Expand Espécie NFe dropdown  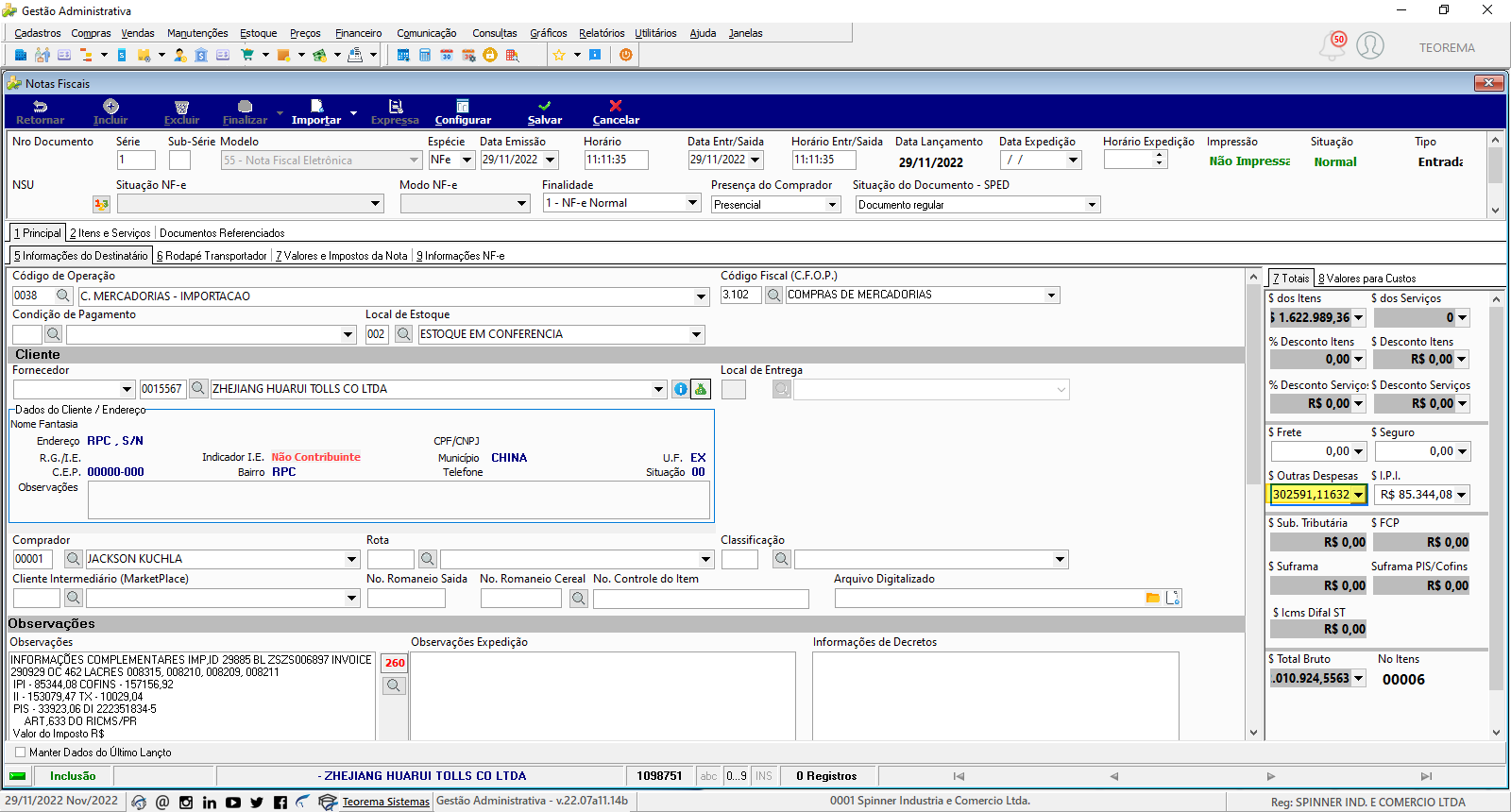467,160
